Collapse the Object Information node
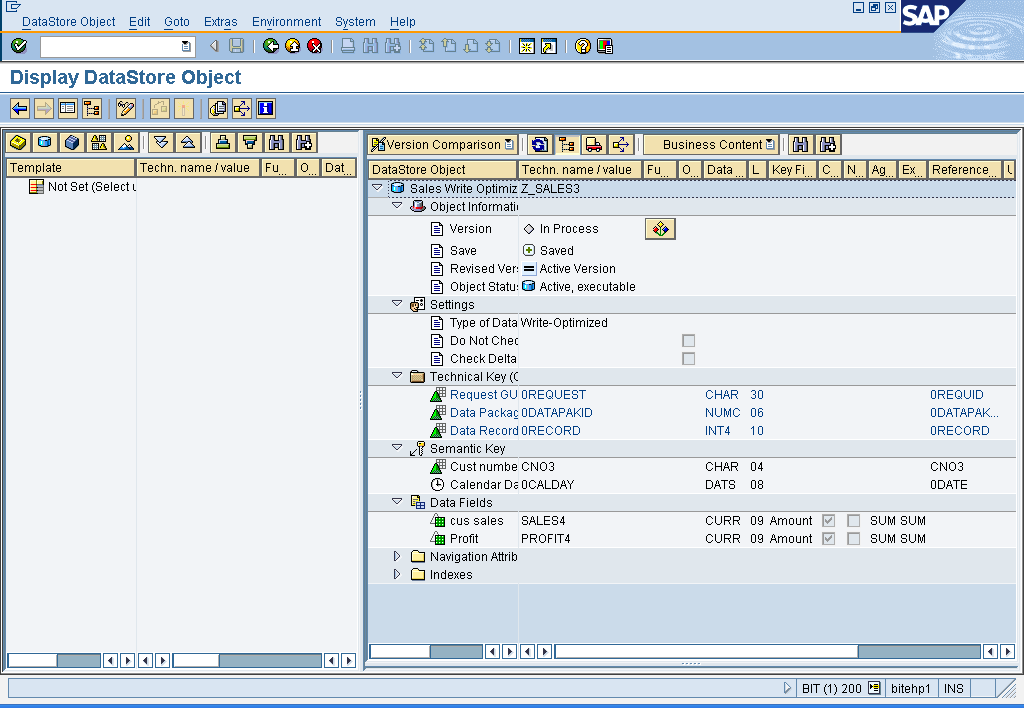 tap(397, 205)
